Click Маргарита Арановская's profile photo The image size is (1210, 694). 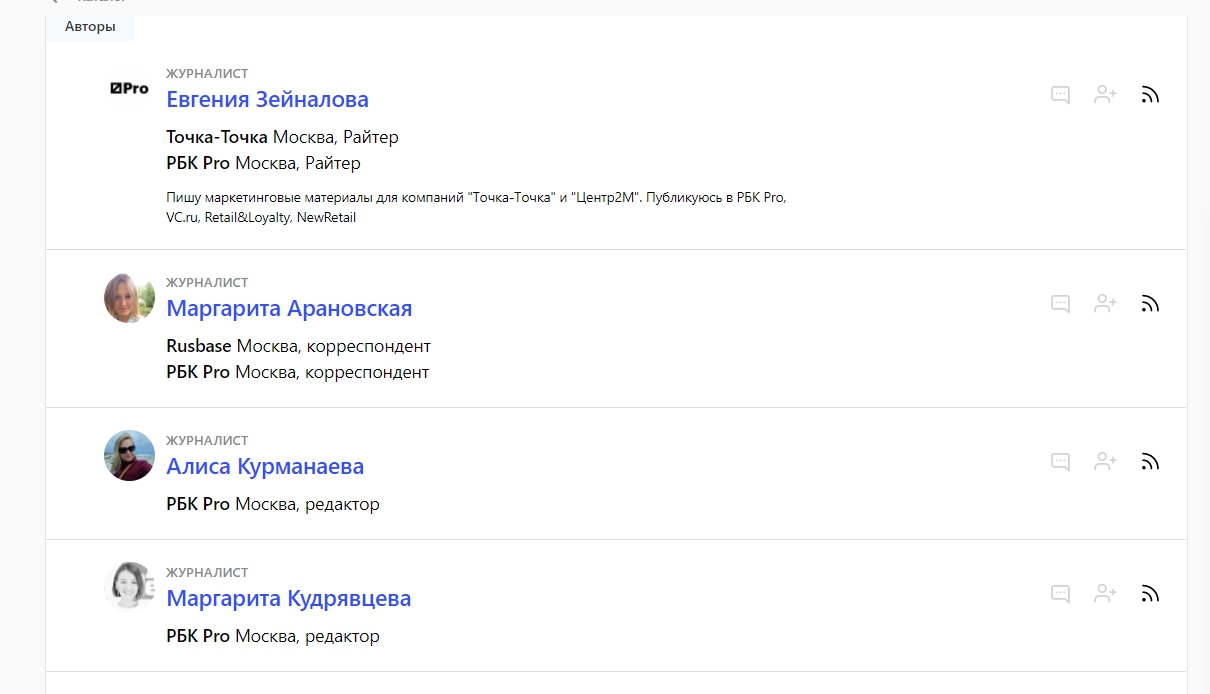coord(129,298)
